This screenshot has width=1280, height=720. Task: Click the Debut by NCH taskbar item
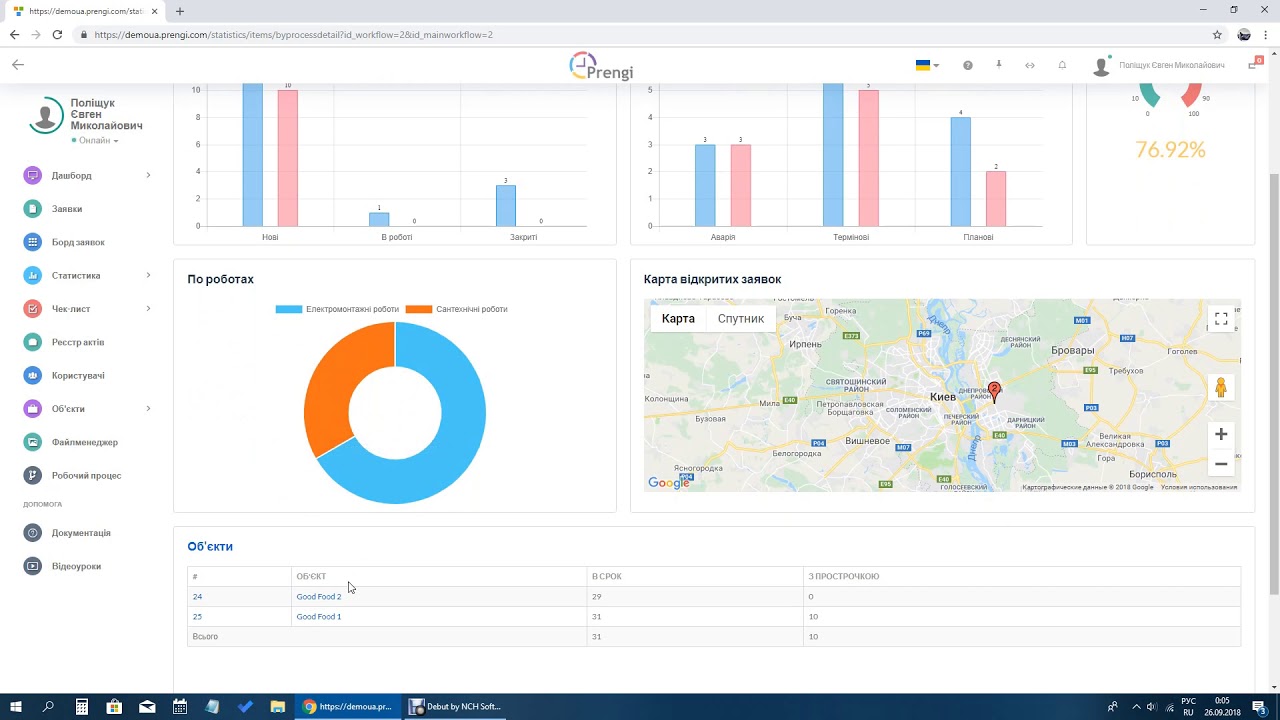455,706
